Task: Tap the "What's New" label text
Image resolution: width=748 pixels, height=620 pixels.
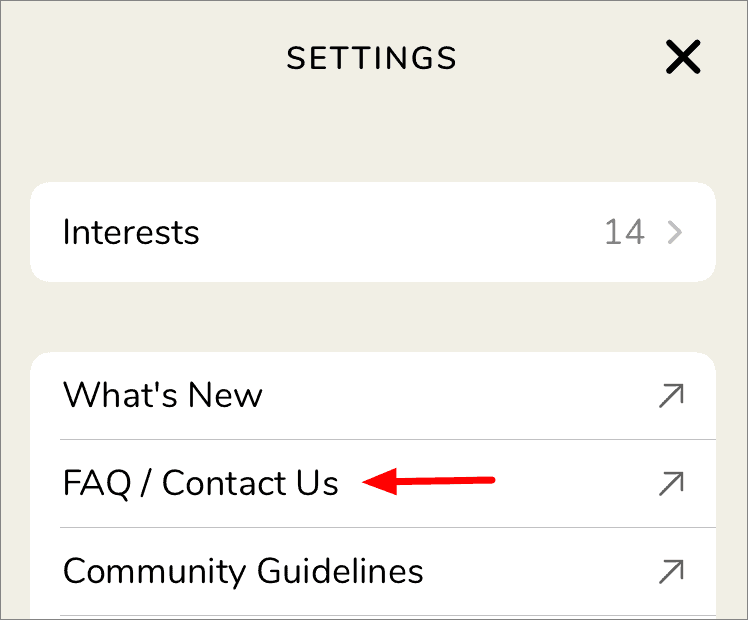Action: pos(162,396)
